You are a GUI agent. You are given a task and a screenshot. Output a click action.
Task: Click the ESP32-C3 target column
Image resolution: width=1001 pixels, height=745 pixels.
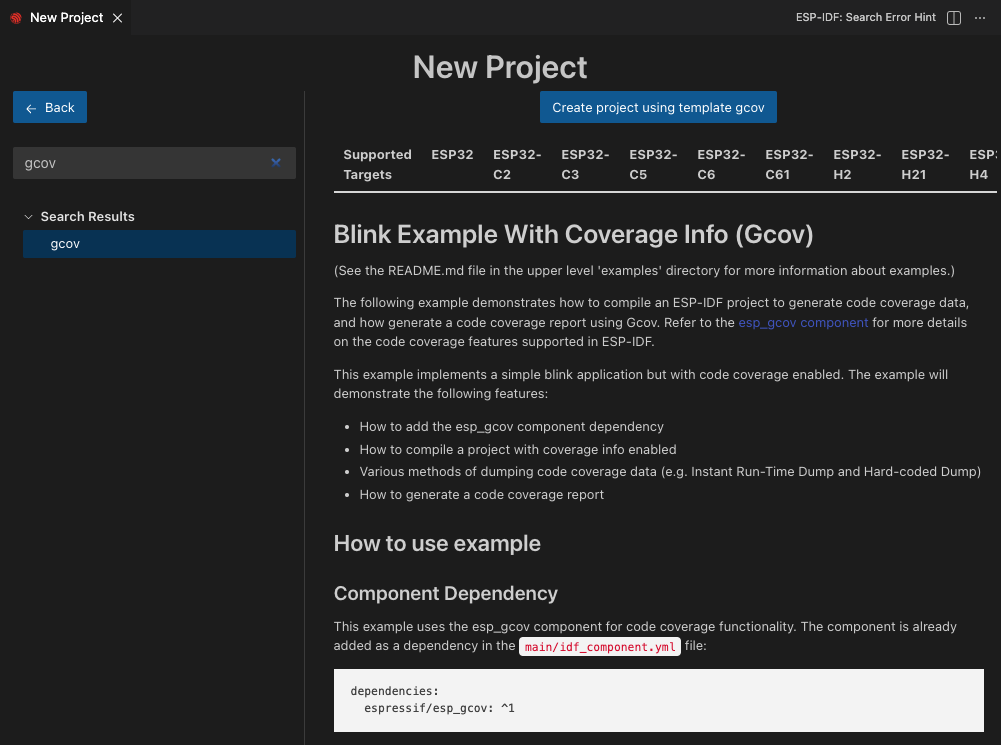pos(585,165)
